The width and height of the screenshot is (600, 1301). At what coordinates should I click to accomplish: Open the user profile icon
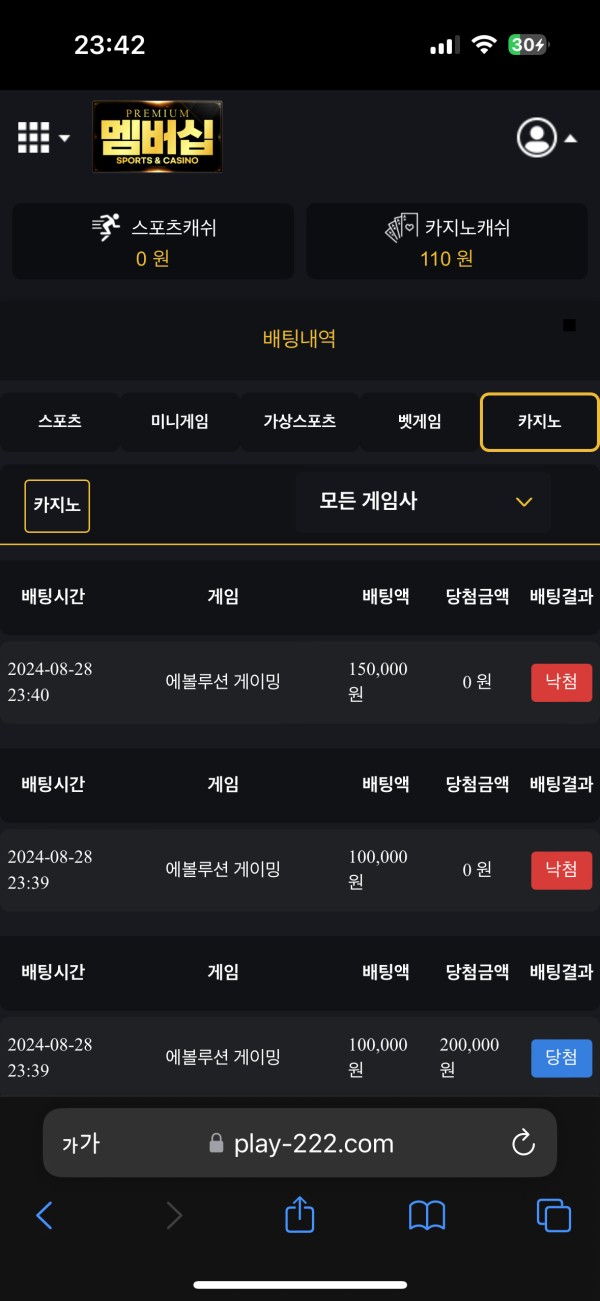click(537, 138)
